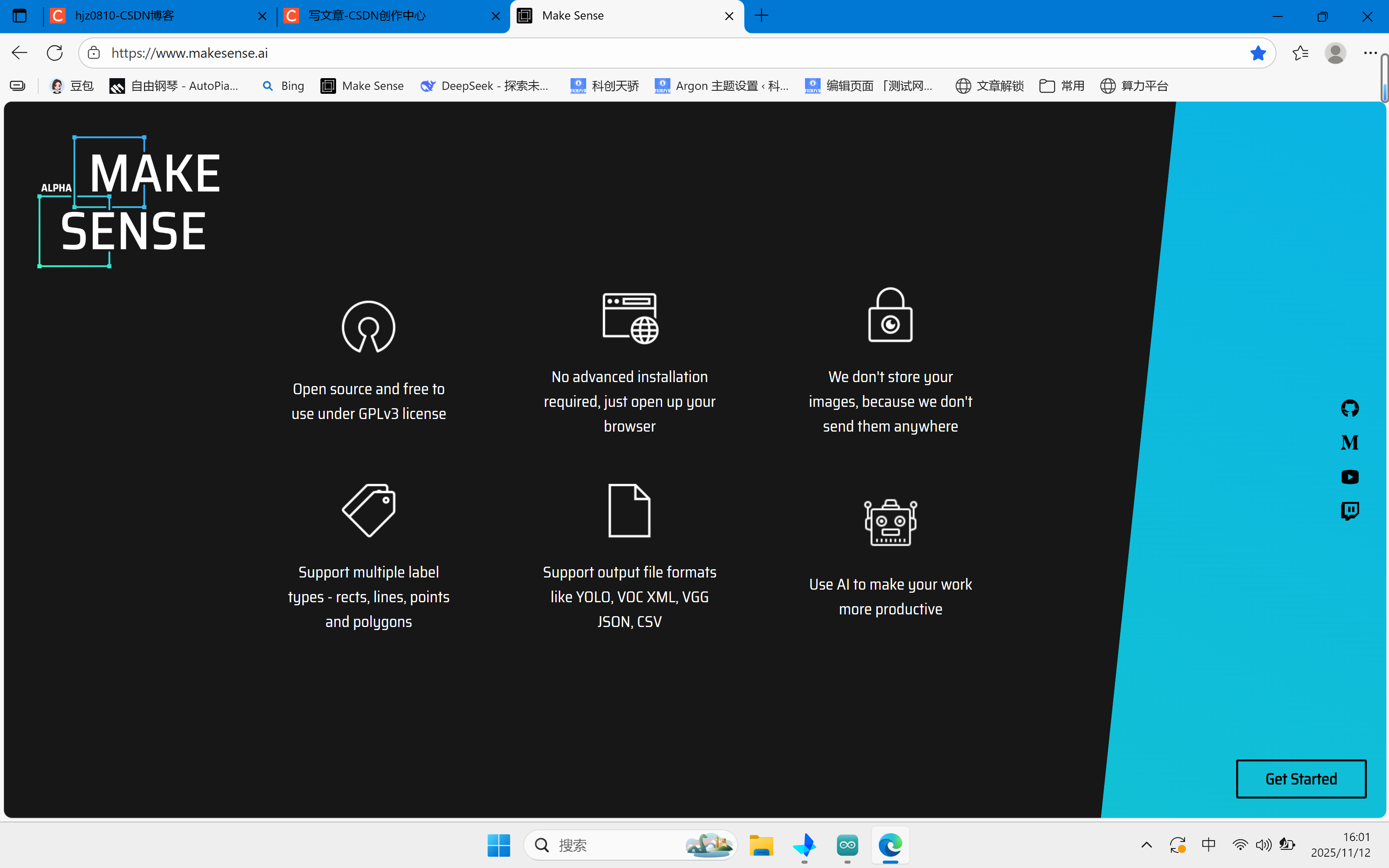1389x868 pixels.
Task: Click Microsoft Edge taskbar icon
Action: click(890, 845)
